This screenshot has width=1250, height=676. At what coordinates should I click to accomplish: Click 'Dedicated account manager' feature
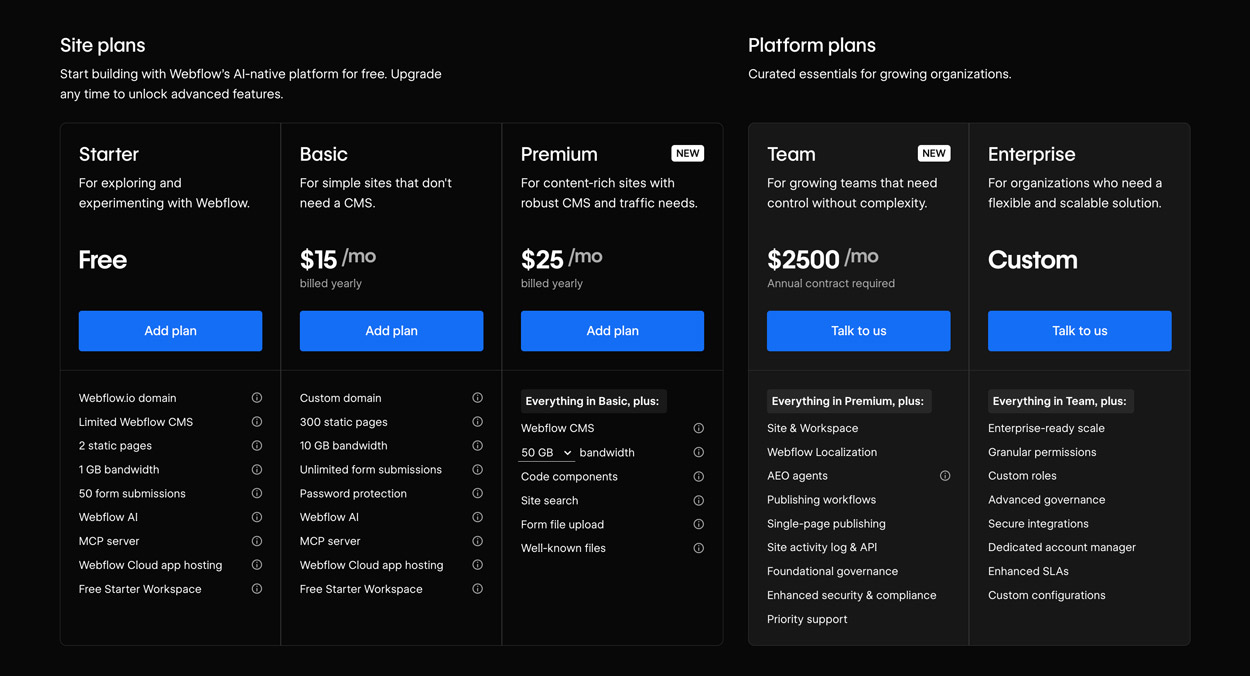click(x=1062, y=548)
